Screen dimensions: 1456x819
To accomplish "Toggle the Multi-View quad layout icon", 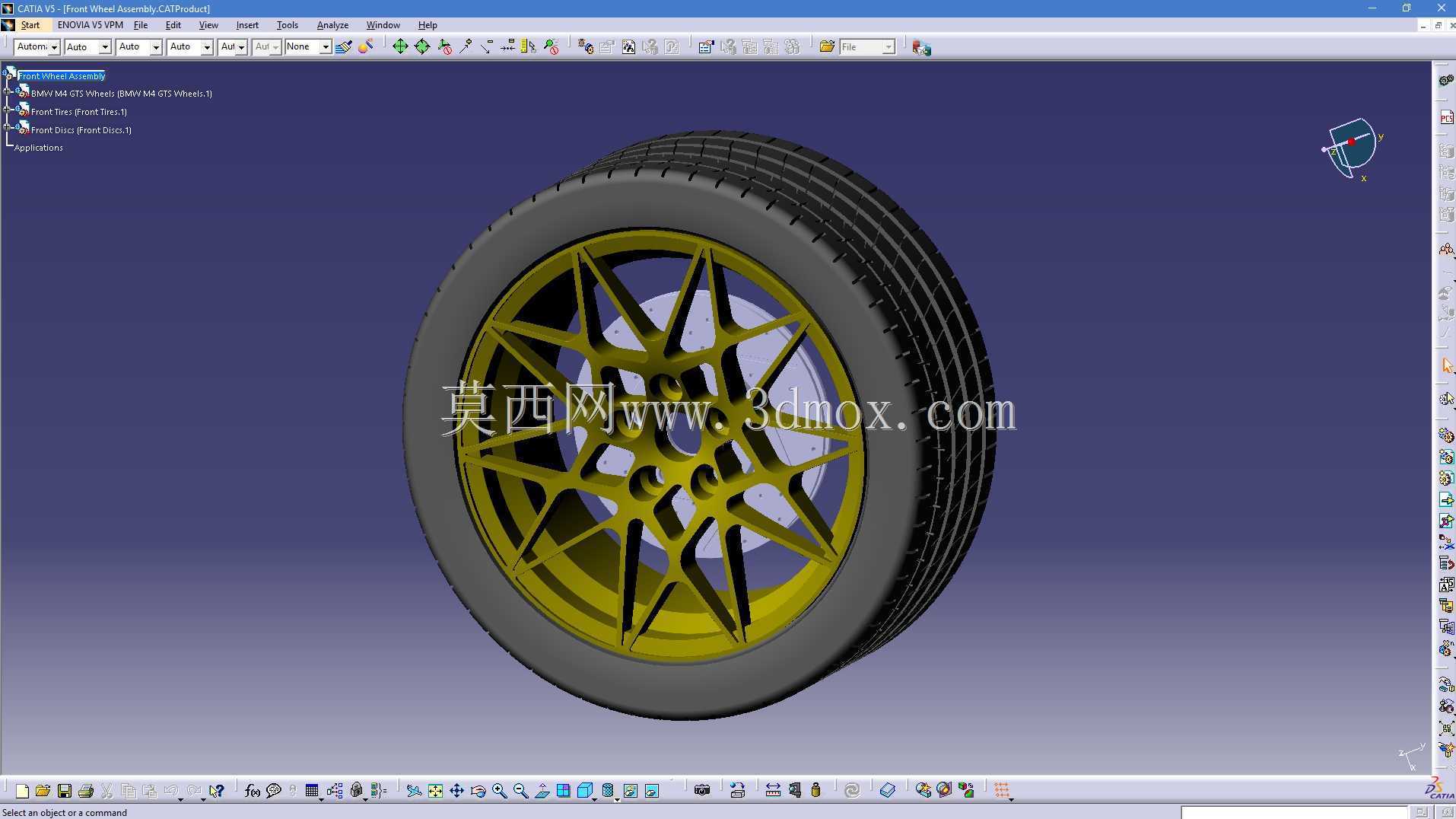I will tap(564, 791).
